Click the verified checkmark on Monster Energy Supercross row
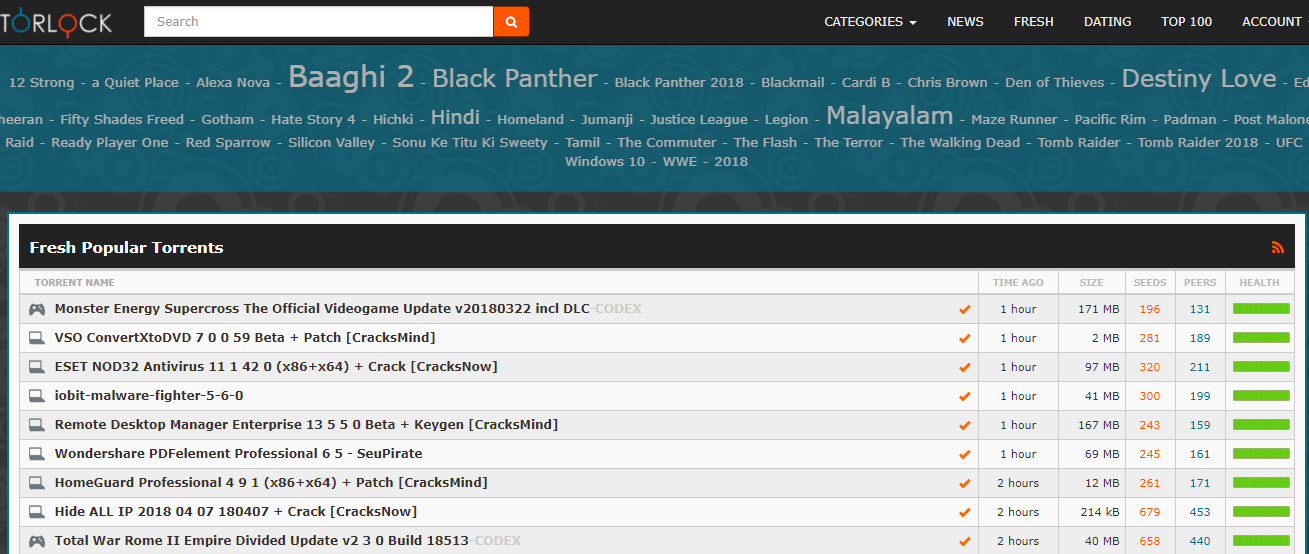 point(964,310)
